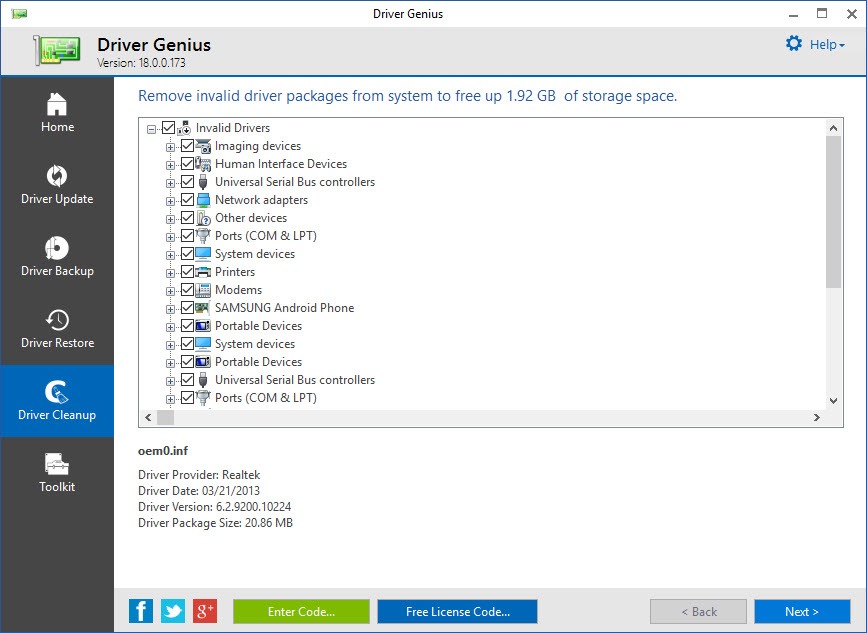This screenshot has height=633, width=867.
Task: Collapse the Invalid Drivers tree node
Action: click(x=152, y=129)
